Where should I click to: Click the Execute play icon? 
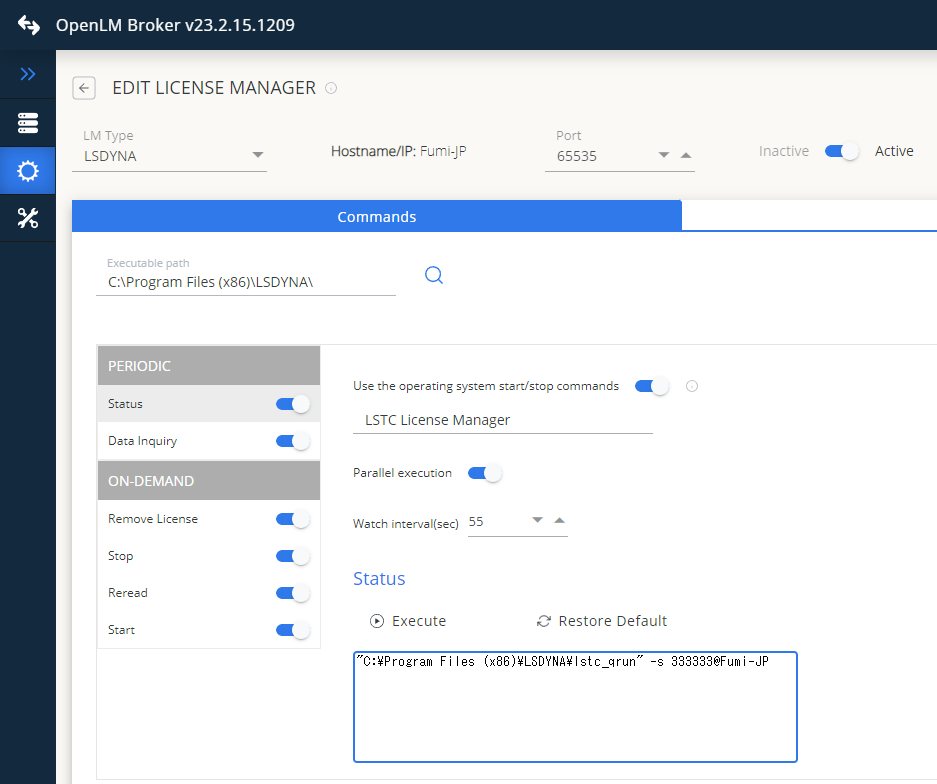click(377, 620)
